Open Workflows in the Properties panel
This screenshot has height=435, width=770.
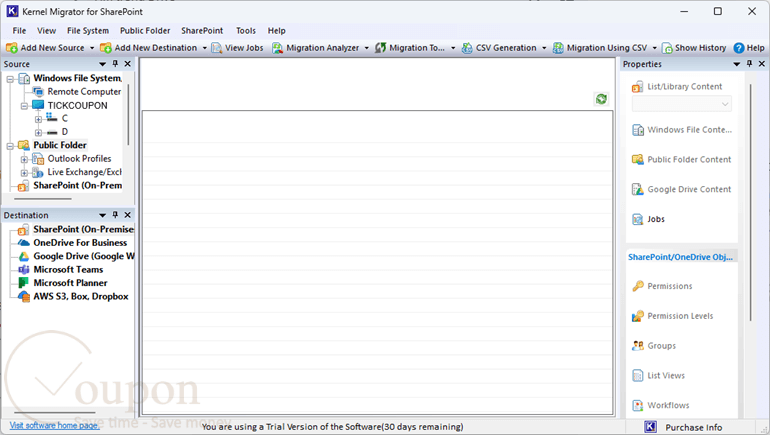tap(660, 405)
